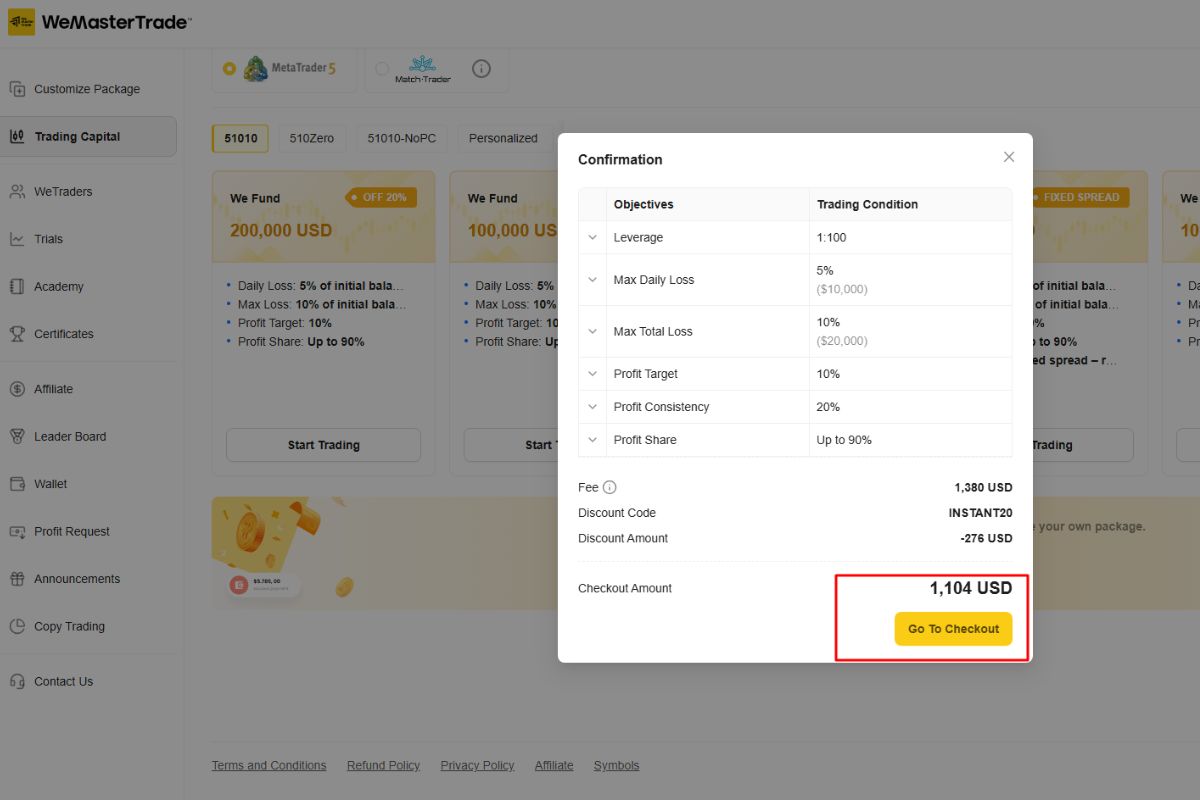
Task: Click the info icon beside Match-Trader
Action: point(481,69)
